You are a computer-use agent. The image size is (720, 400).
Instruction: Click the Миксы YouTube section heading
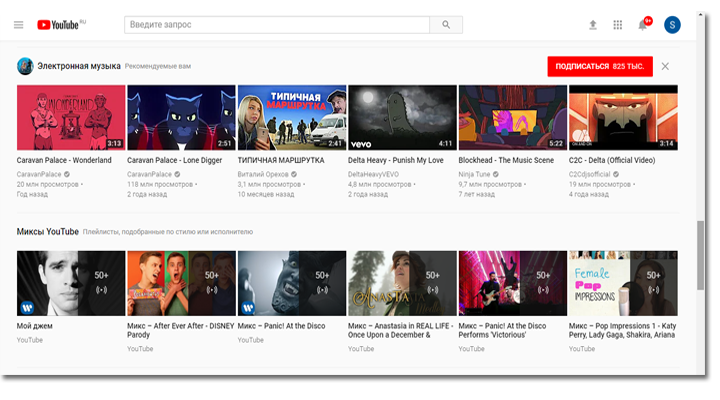48,232
